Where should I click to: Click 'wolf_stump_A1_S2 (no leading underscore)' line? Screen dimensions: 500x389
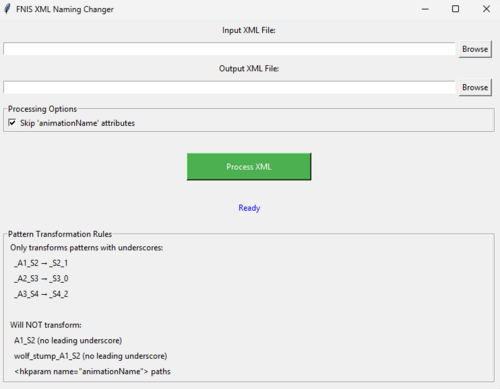pos(91,356)
